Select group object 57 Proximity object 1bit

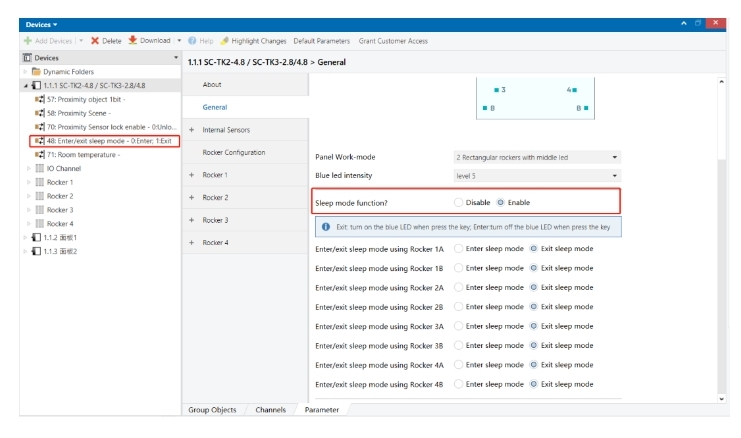[39, 99]
